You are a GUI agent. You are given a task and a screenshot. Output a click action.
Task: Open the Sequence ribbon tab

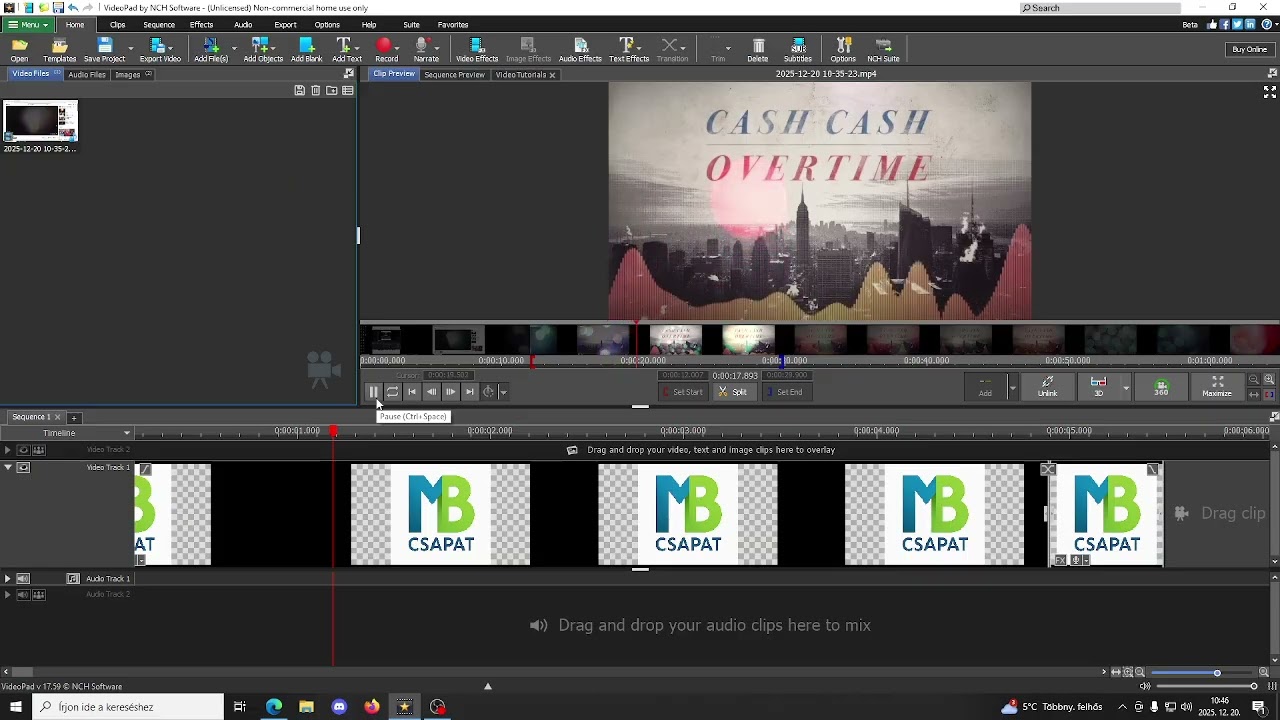click(x=159, y=24)
